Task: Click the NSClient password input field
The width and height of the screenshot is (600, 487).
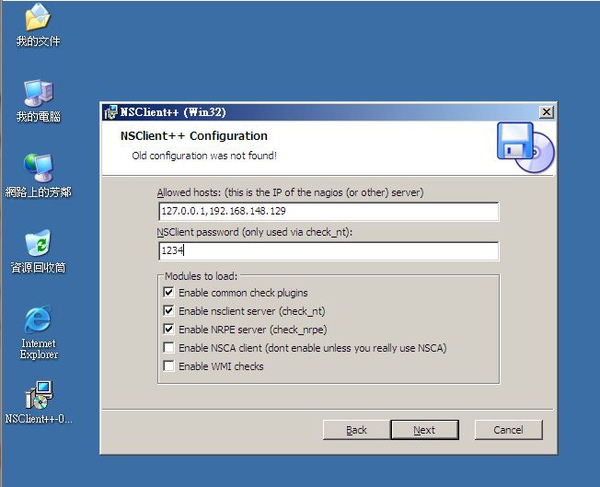Action: click(x=328, y=251)
